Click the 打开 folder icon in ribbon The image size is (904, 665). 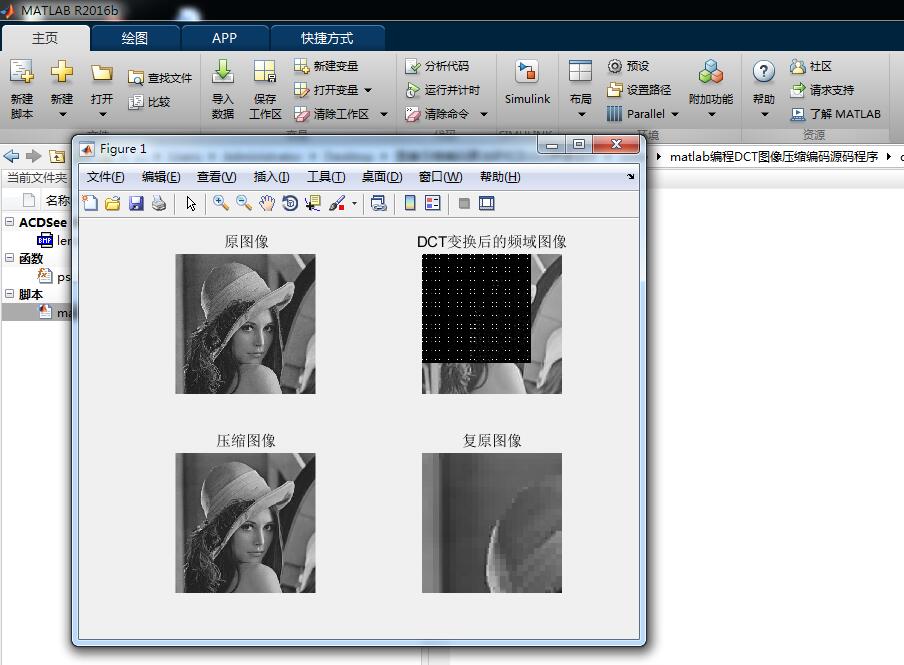101,73
